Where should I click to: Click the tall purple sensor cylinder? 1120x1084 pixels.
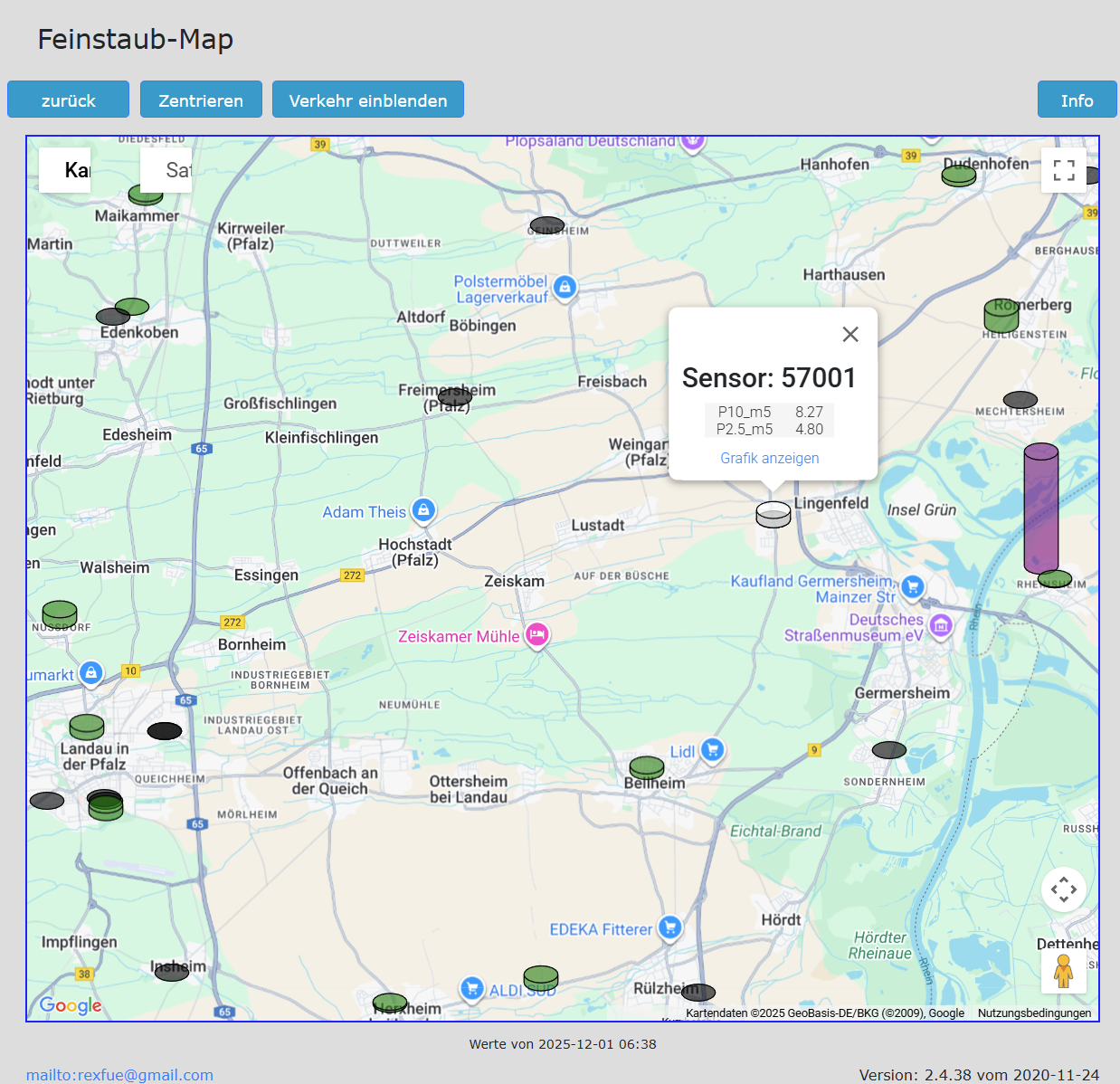coord(1040,507)
